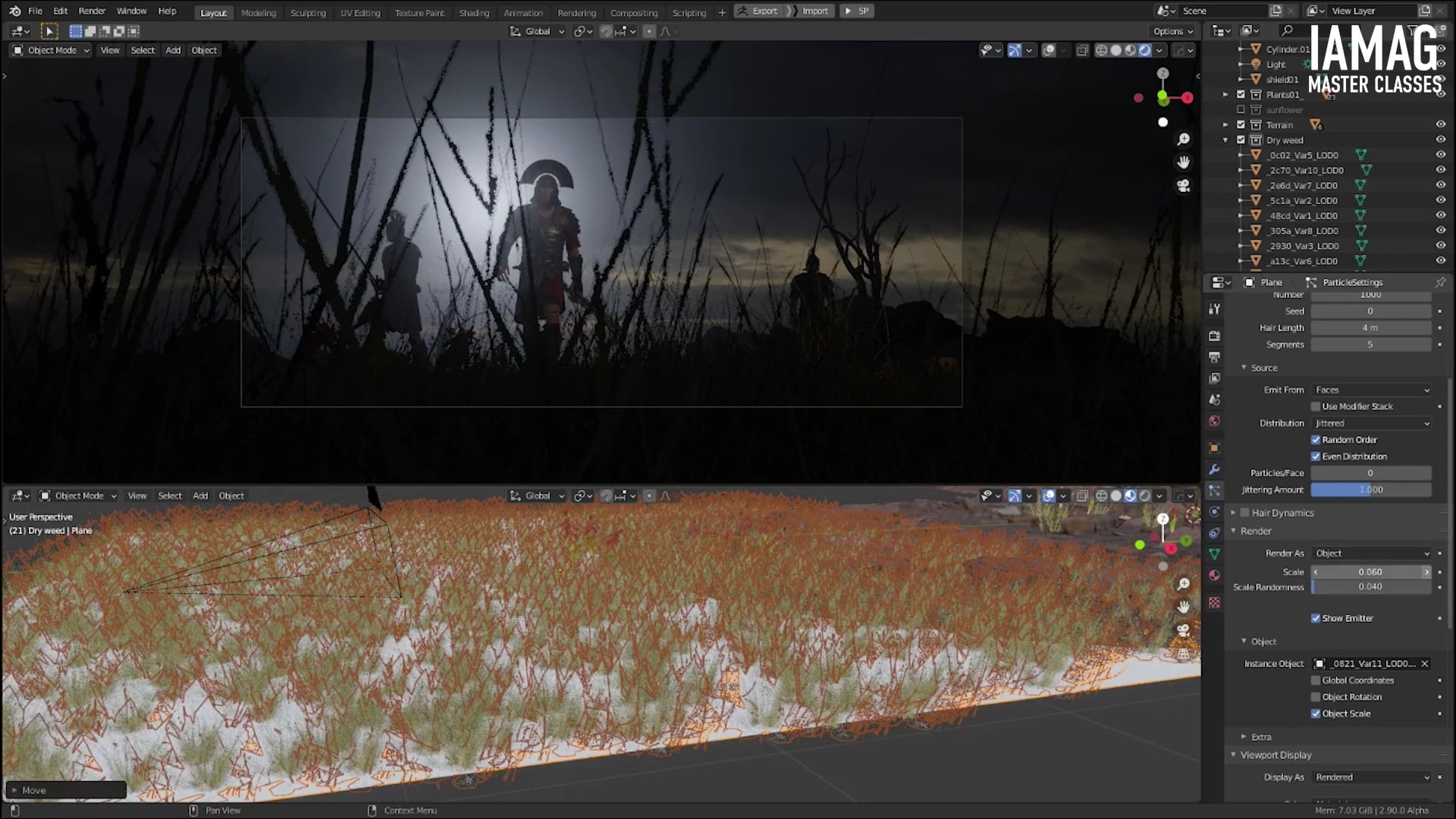Image resolution: width=1456 pixels, height=819 pixels.
Task: Switch to the Shading workspace tab
Action: click(474, 13)
